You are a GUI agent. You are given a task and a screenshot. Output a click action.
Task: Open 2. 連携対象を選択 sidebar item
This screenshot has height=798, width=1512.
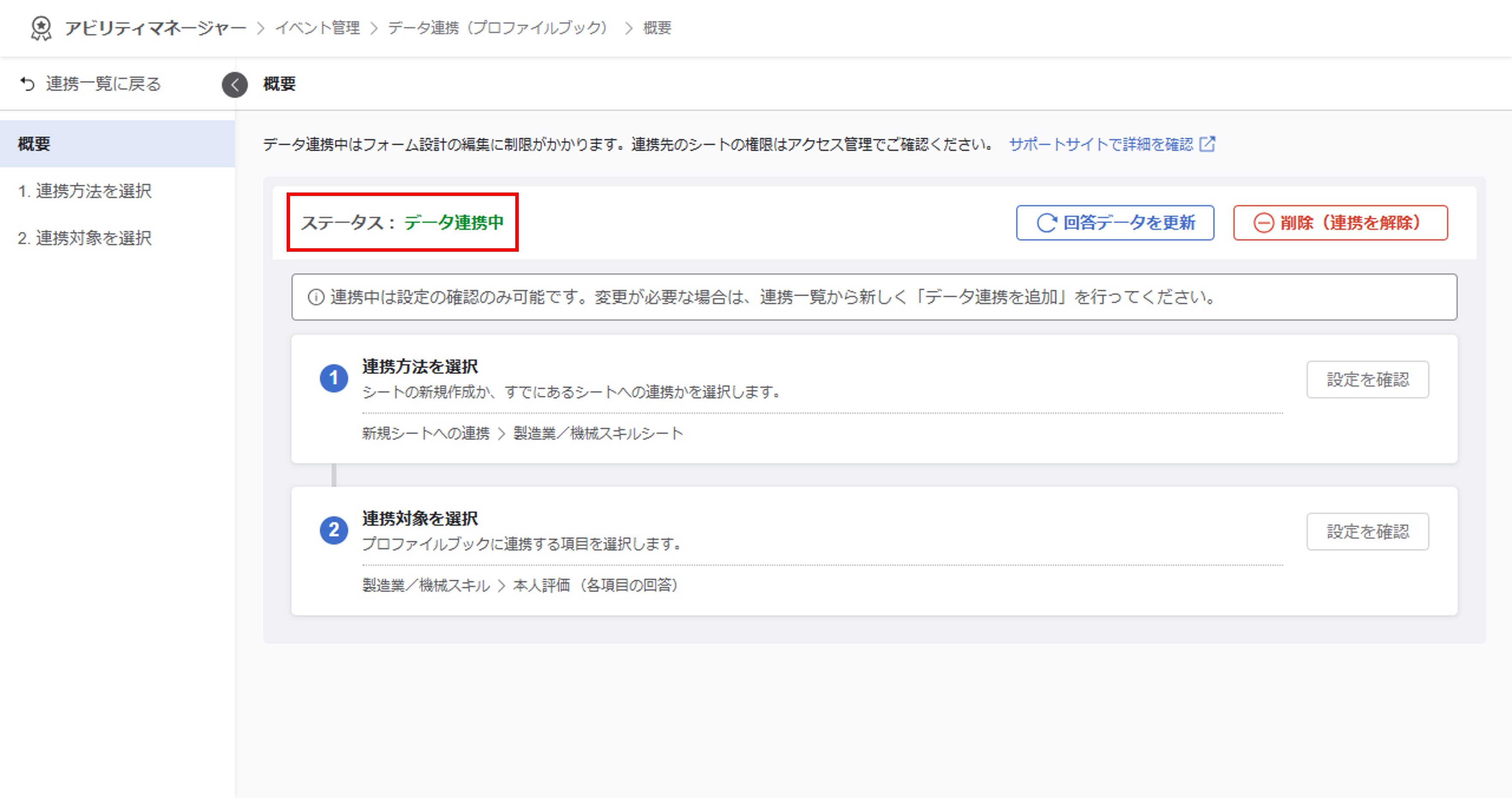85,238
